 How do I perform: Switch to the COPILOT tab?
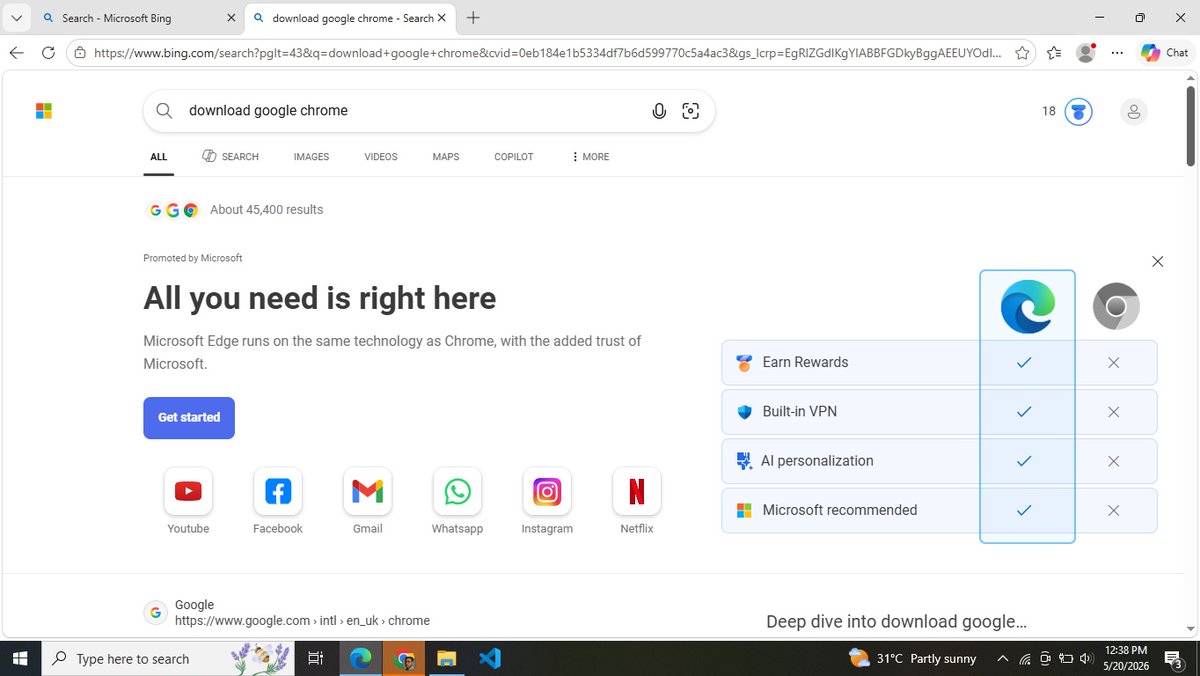tap(514, 157)
